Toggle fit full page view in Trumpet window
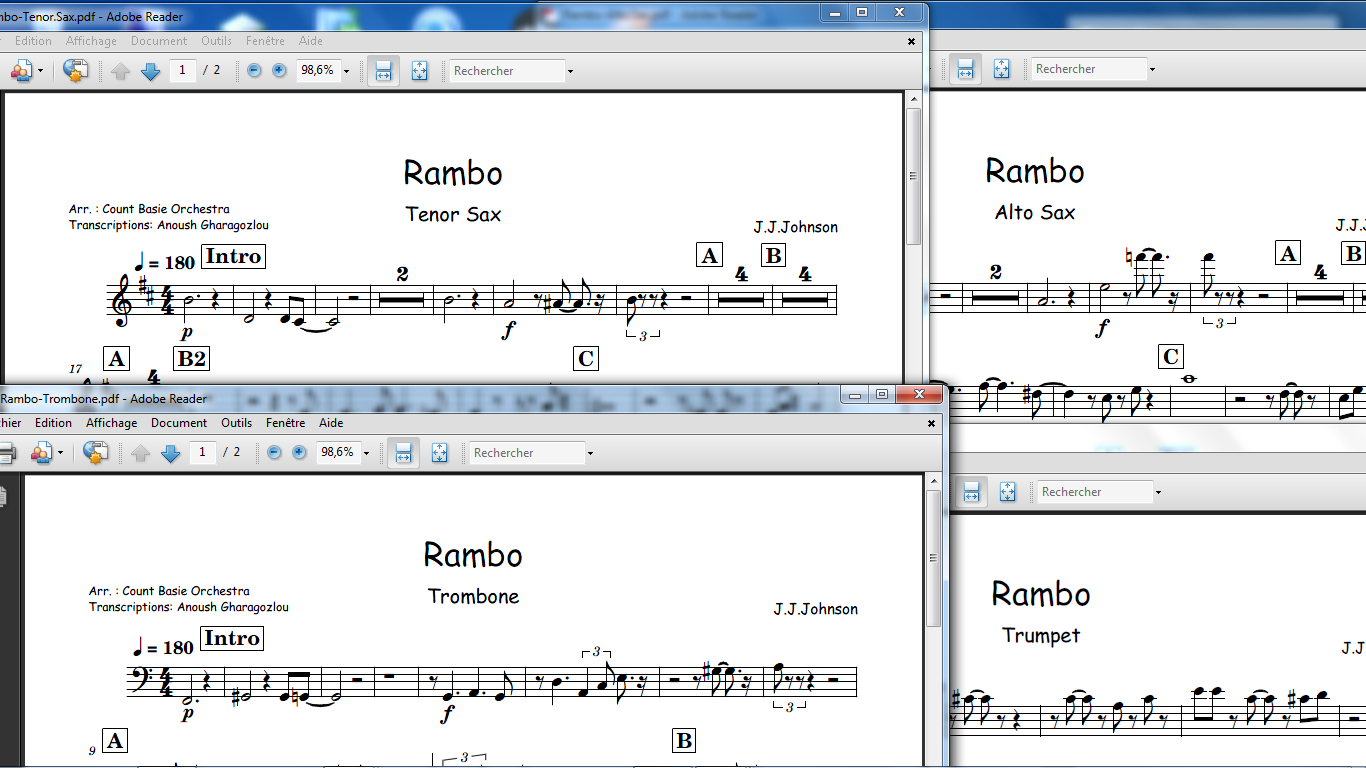 click(x=1007, y=492)
